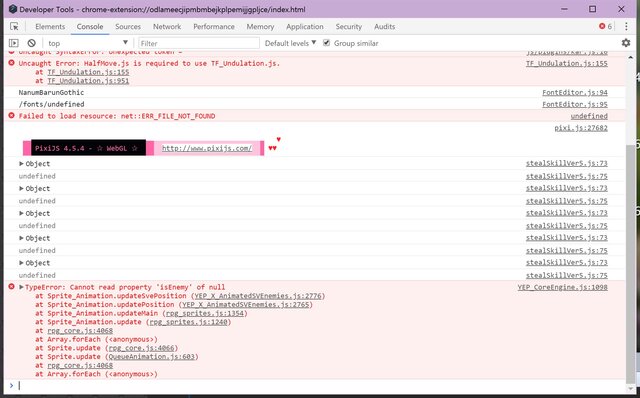Open the Performance tab
This screenshot has height=398, width=640.
click(x=214, y=27)
